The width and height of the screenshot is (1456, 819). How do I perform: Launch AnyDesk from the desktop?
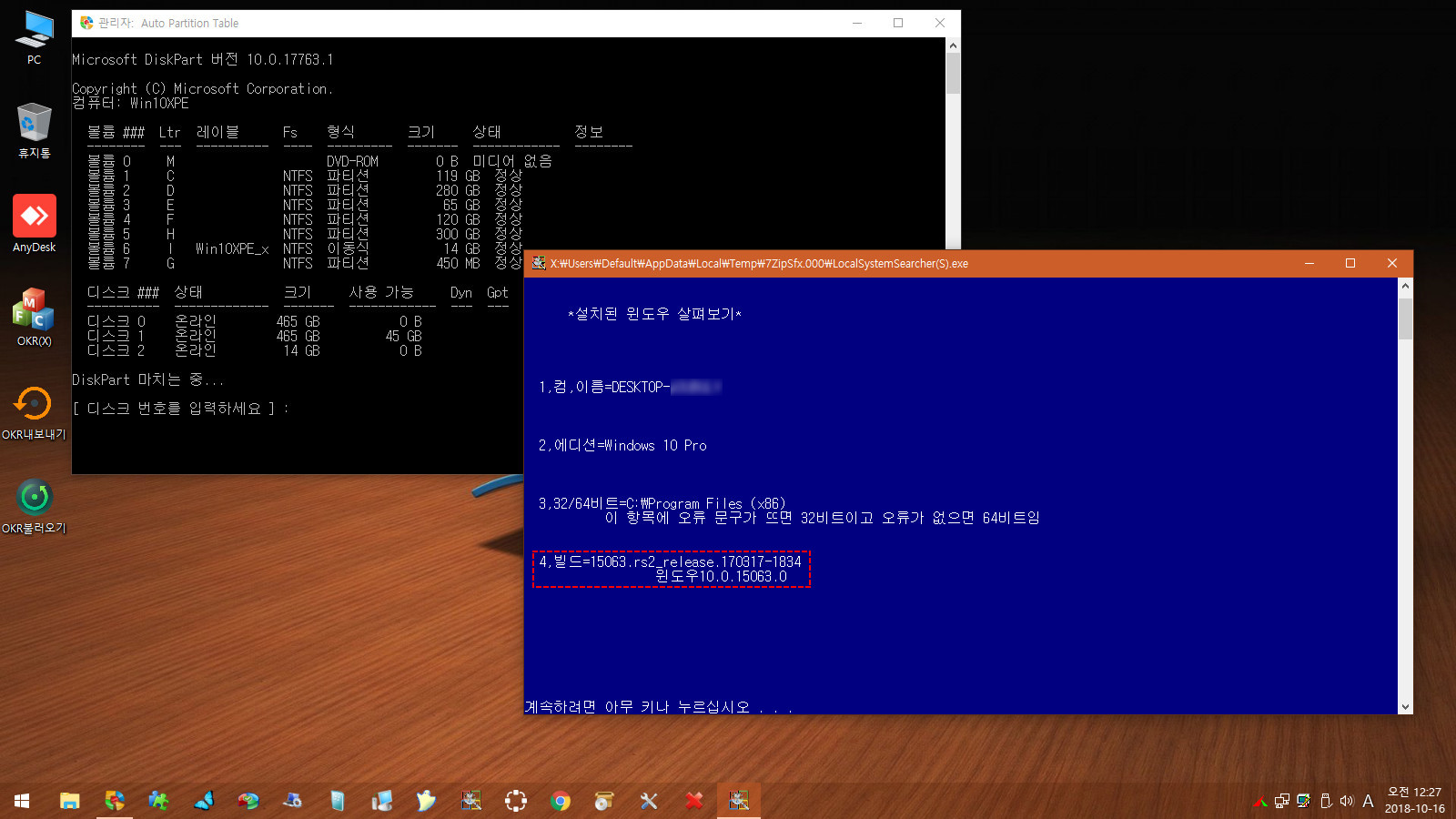(x=34, y=224)
